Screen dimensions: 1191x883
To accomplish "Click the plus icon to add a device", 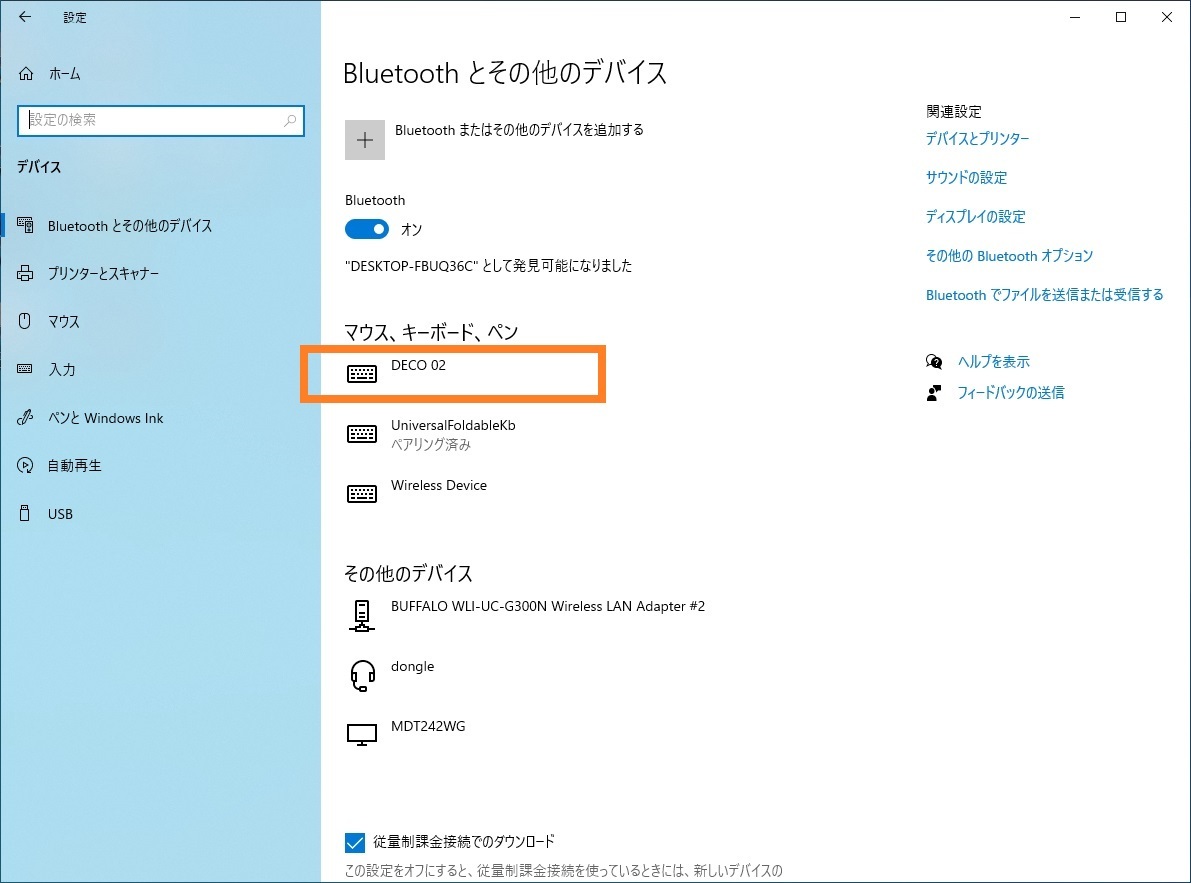I will (x=365, y=140).
